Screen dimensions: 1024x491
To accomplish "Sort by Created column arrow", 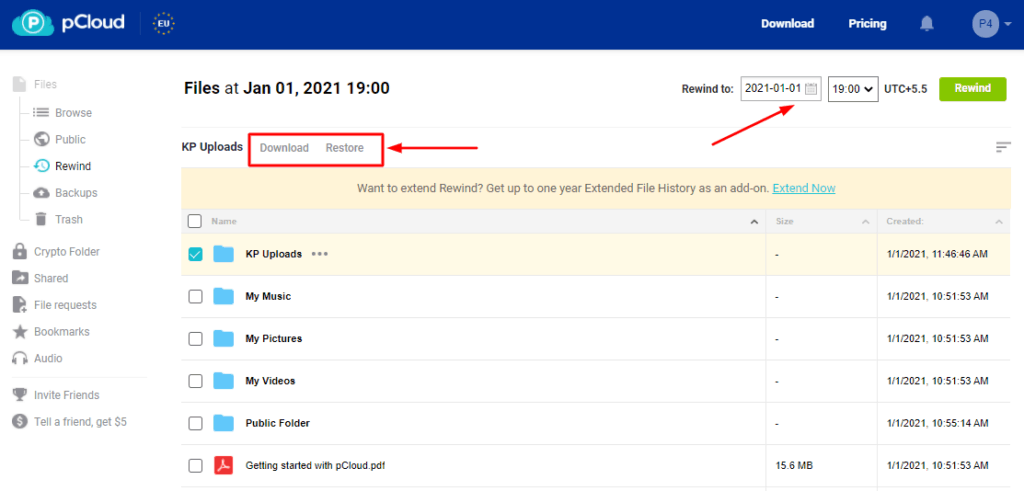I will point(999,222).
